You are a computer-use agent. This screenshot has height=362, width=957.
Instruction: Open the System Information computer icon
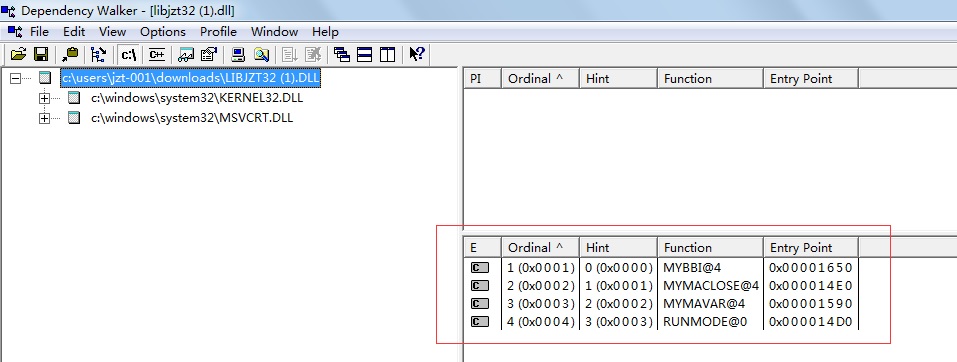coord(239,54)
